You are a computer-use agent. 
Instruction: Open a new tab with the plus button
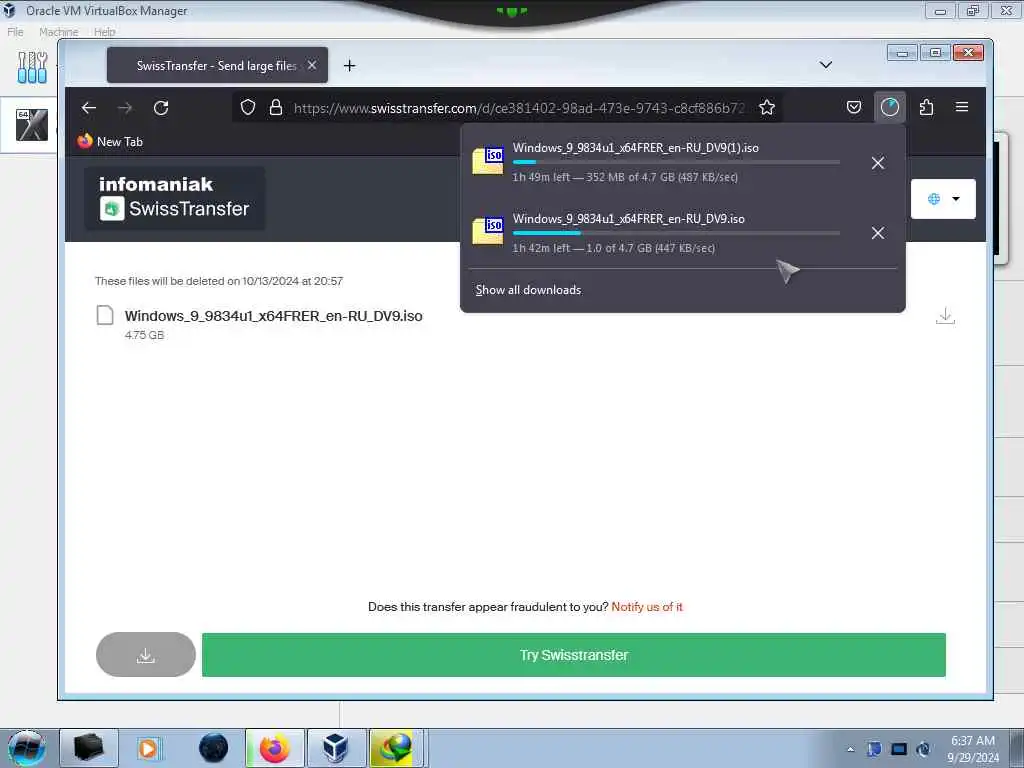[x=349, y=65]
